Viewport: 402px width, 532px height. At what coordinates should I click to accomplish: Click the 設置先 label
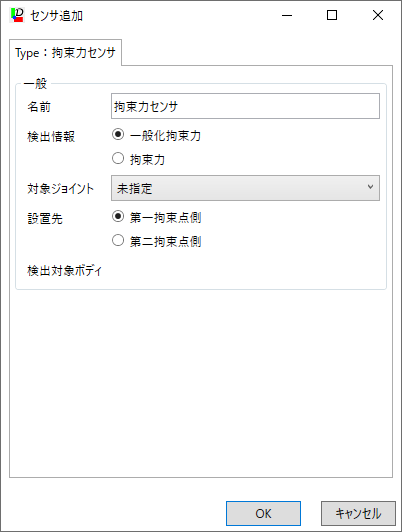(45, 218)
